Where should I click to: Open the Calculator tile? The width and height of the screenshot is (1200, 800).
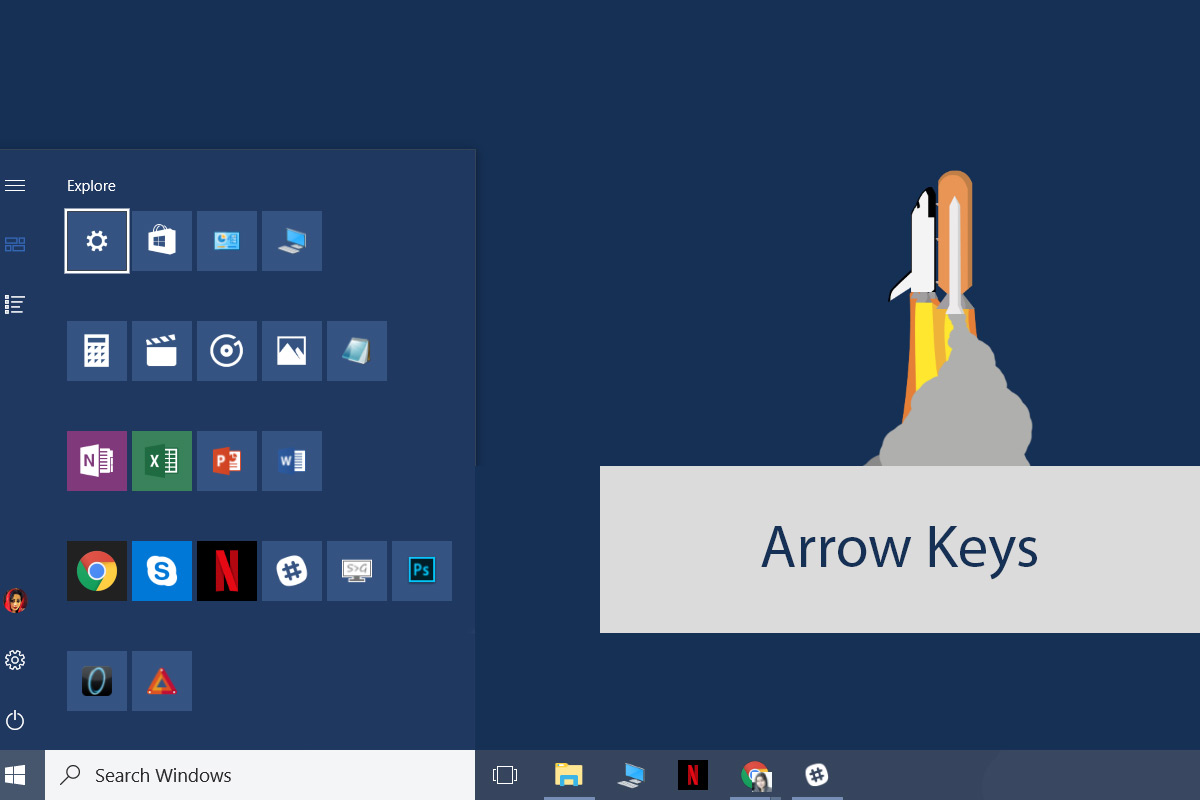click(x=97, y=351)
